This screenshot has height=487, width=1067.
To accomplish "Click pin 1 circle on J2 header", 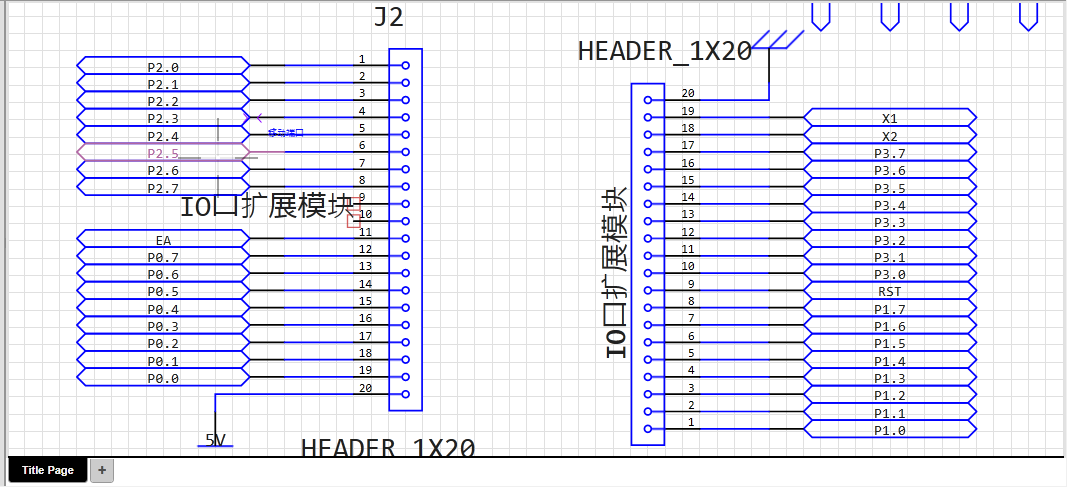I will [406, 66].
